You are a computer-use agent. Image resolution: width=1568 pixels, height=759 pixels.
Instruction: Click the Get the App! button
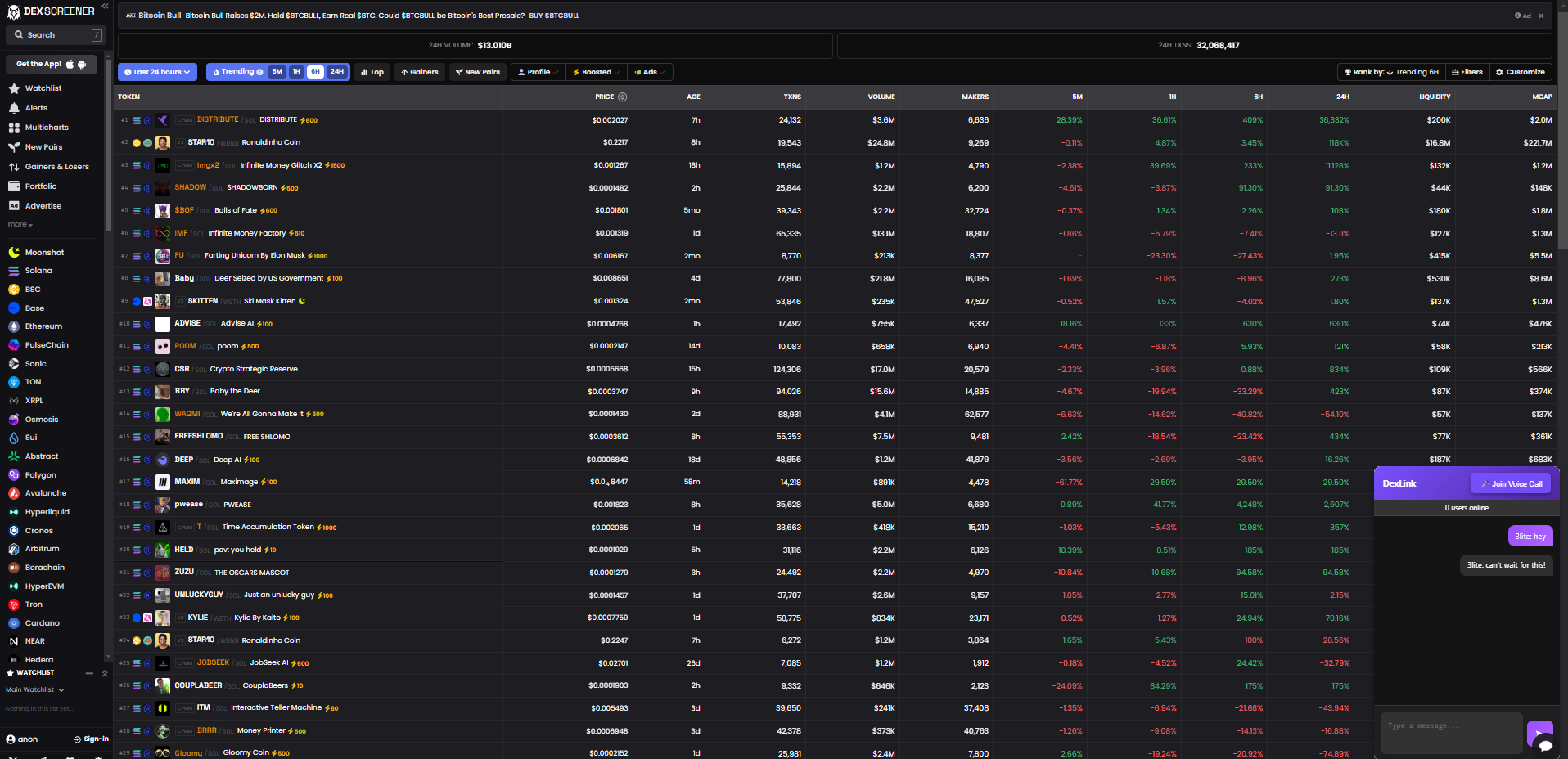click(x=51, y=64)
